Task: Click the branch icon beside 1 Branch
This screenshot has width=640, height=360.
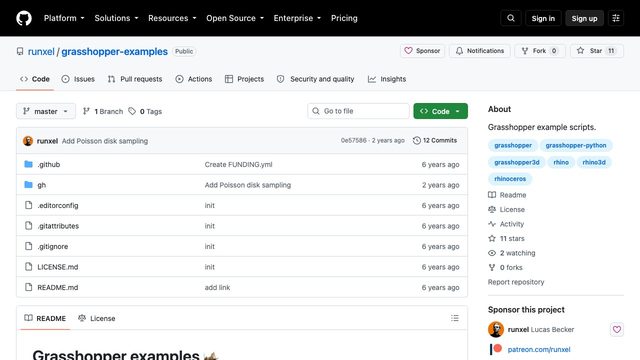Action: coord(86,111)
